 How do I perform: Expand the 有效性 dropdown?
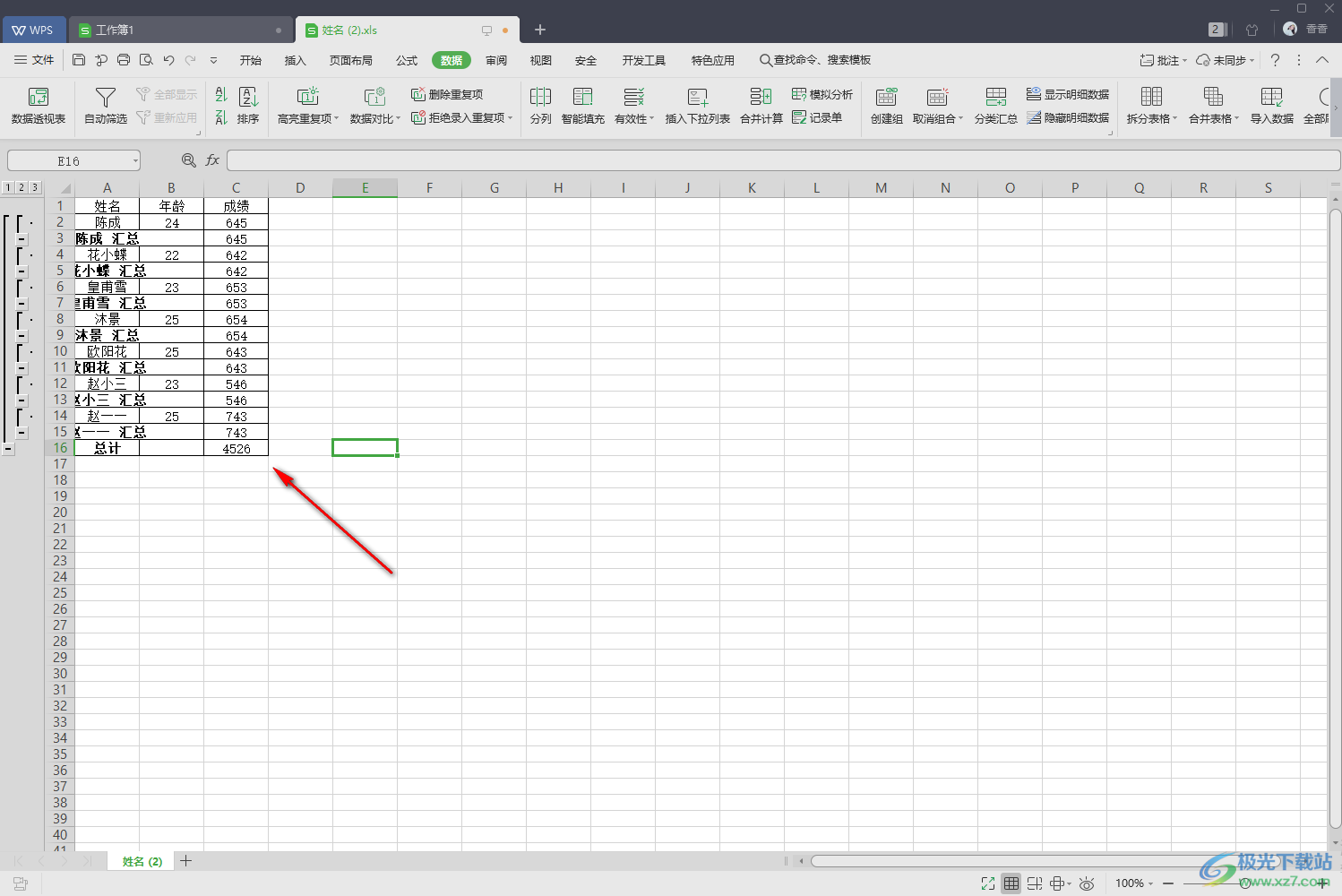(652, 118)
